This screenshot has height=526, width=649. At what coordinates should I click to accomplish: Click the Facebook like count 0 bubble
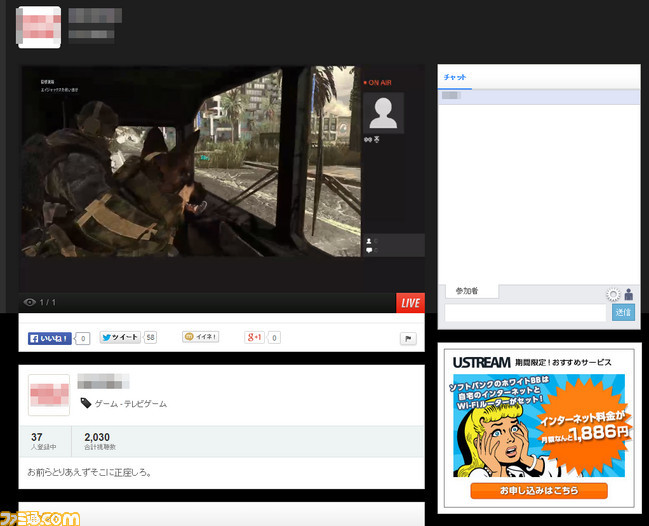pos(82,339)
